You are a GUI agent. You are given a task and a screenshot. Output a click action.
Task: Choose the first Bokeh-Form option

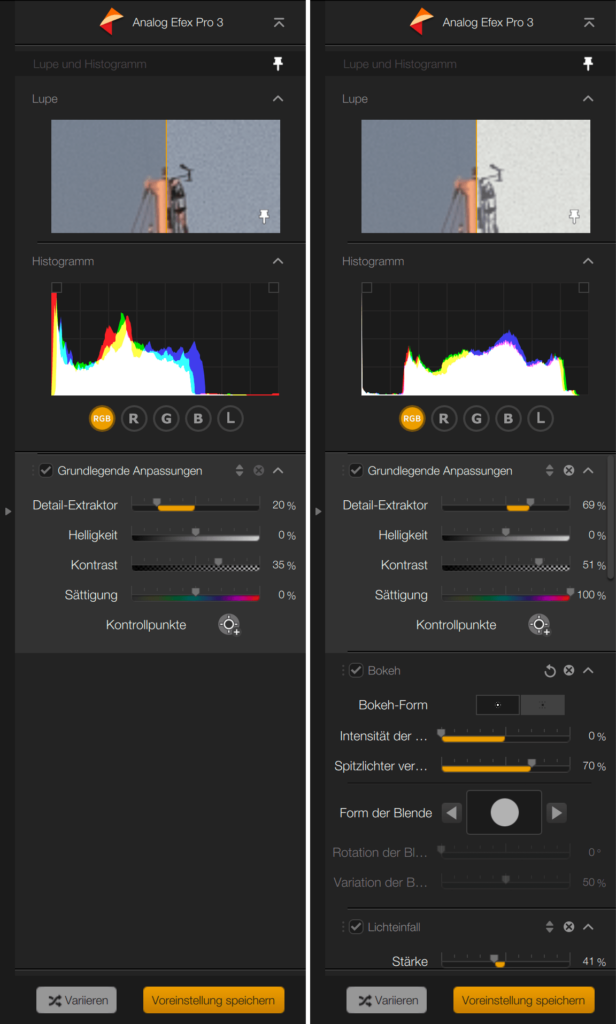[498, 705]
